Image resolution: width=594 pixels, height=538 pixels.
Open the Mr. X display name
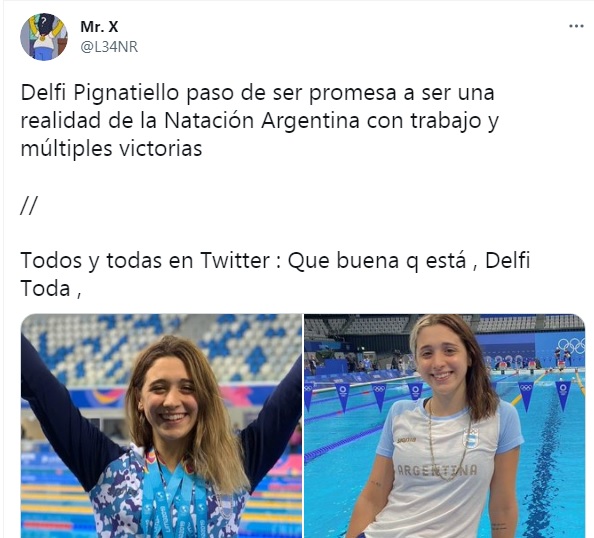click(99, 27)
